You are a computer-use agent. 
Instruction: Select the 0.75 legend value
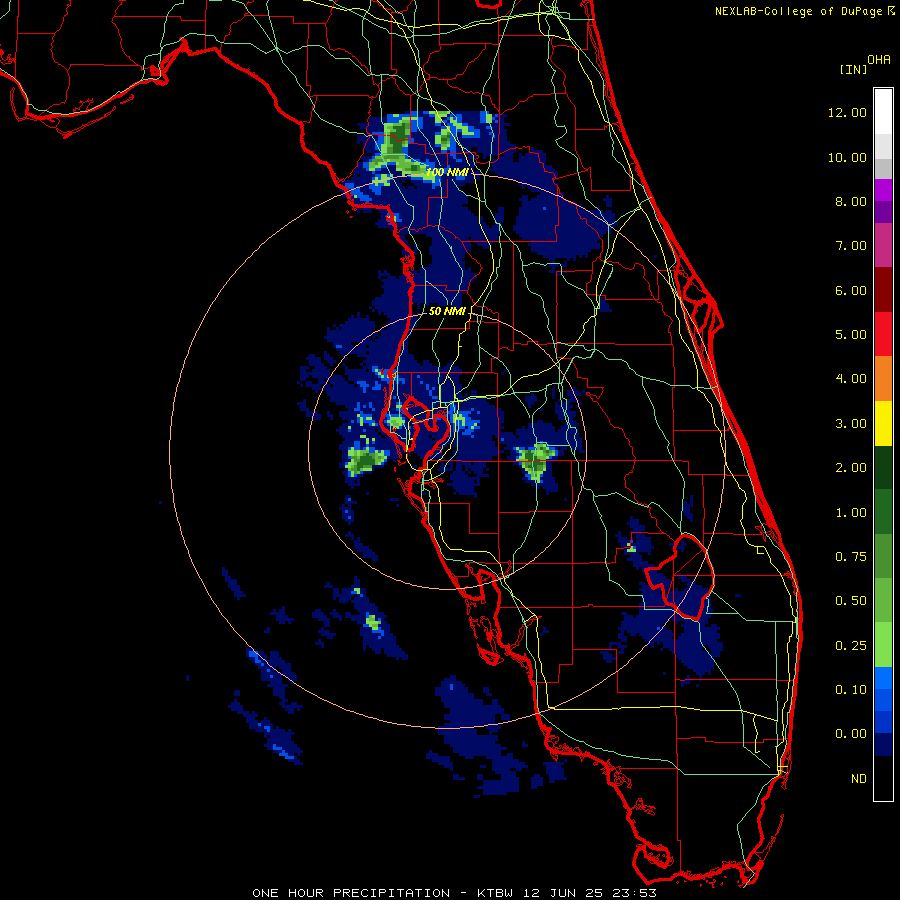[x=851, y=557]
